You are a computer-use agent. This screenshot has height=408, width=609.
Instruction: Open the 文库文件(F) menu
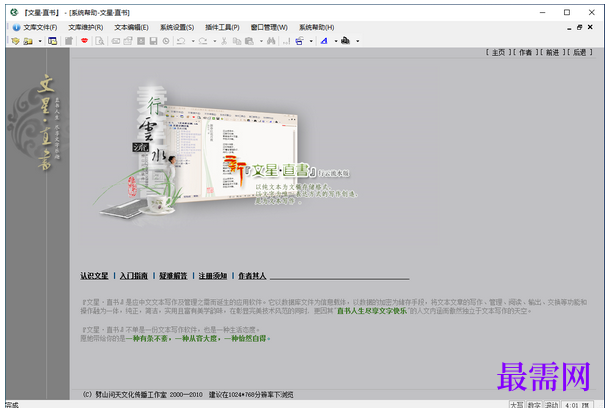click(x=40, y=27)
